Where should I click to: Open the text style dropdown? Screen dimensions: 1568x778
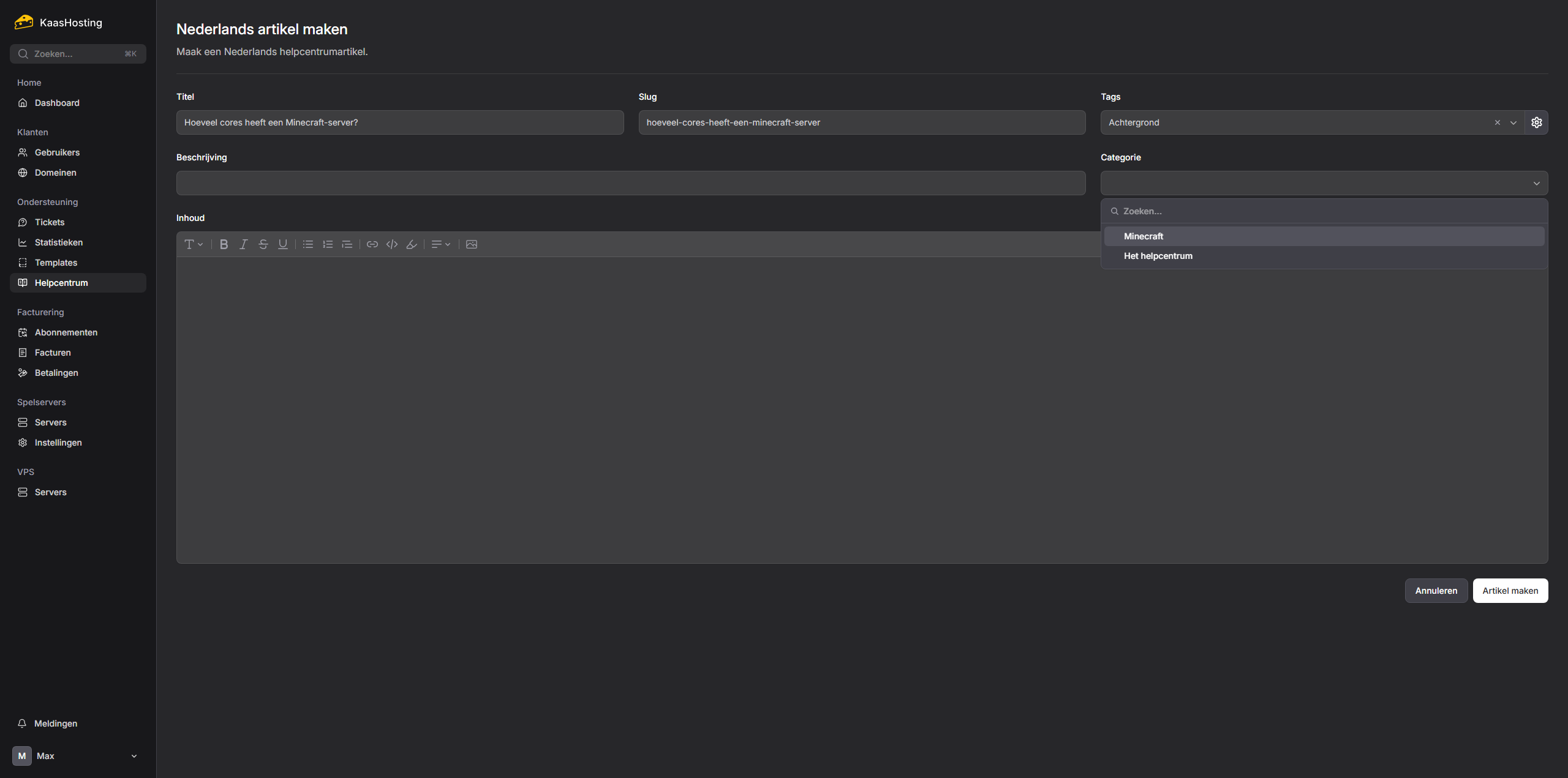click(x=194, y=244)
